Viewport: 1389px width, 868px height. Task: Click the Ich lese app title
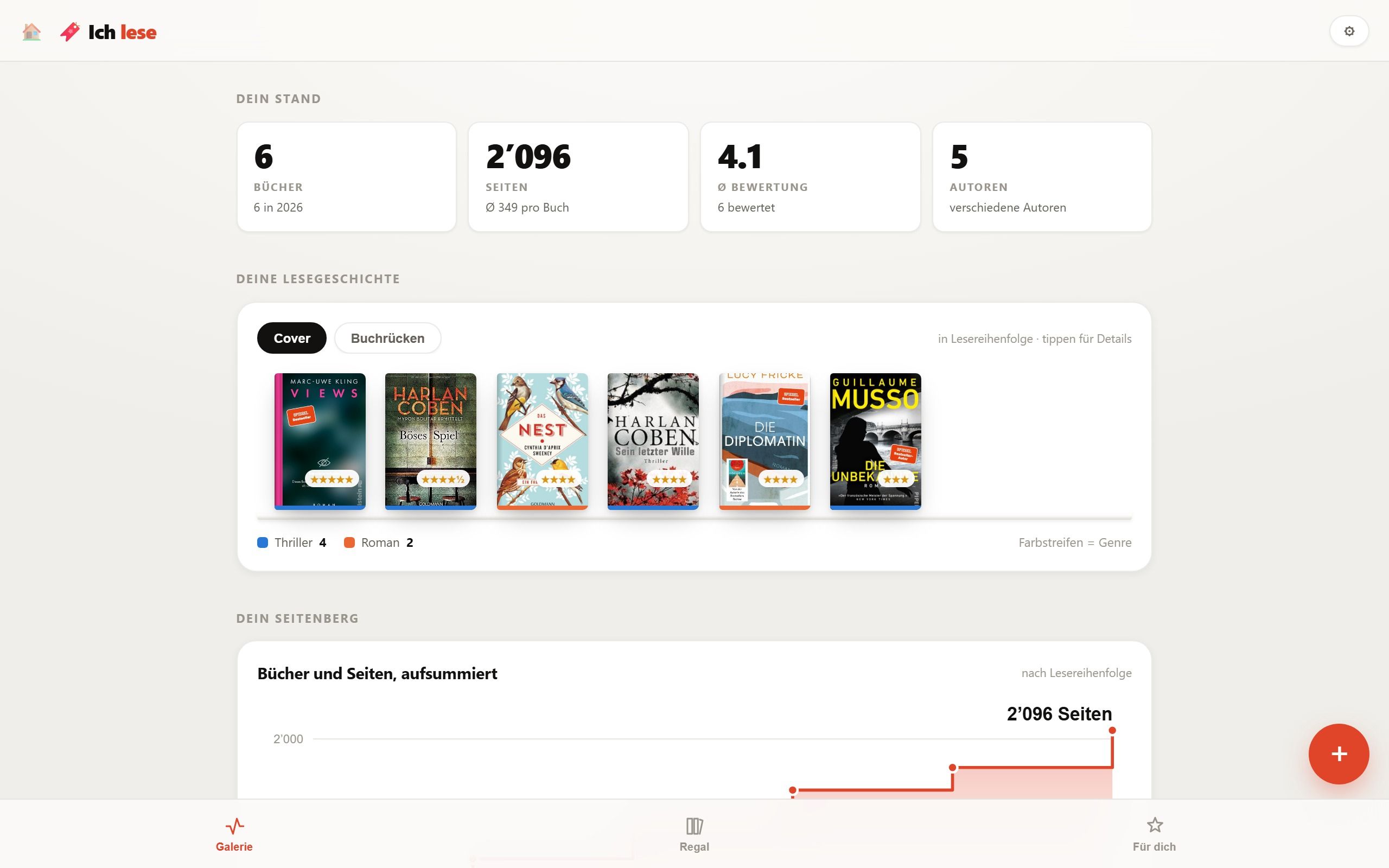[122, 32]
